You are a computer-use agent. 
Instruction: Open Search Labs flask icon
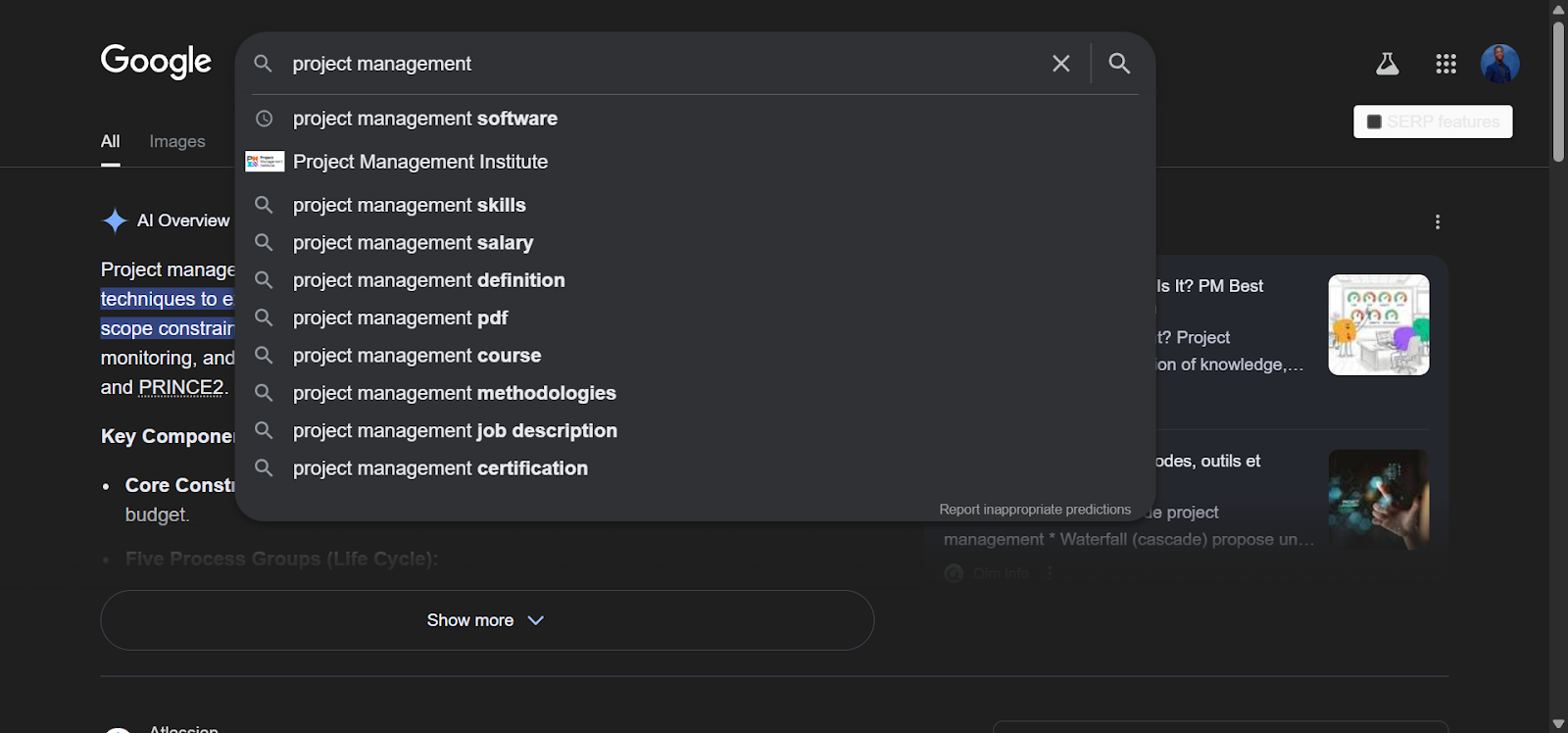[x=1387, y=64]
